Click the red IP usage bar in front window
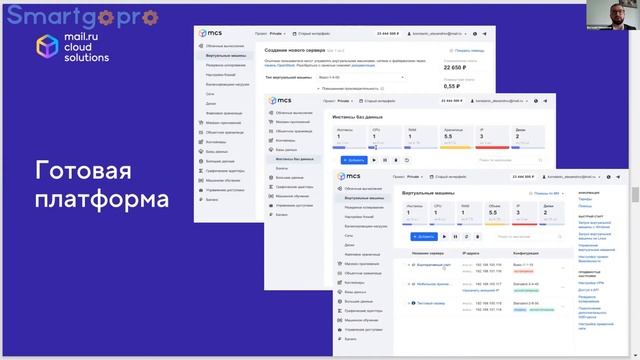The width and height of the screenshot is (640, 360). (x=524, y=224)
